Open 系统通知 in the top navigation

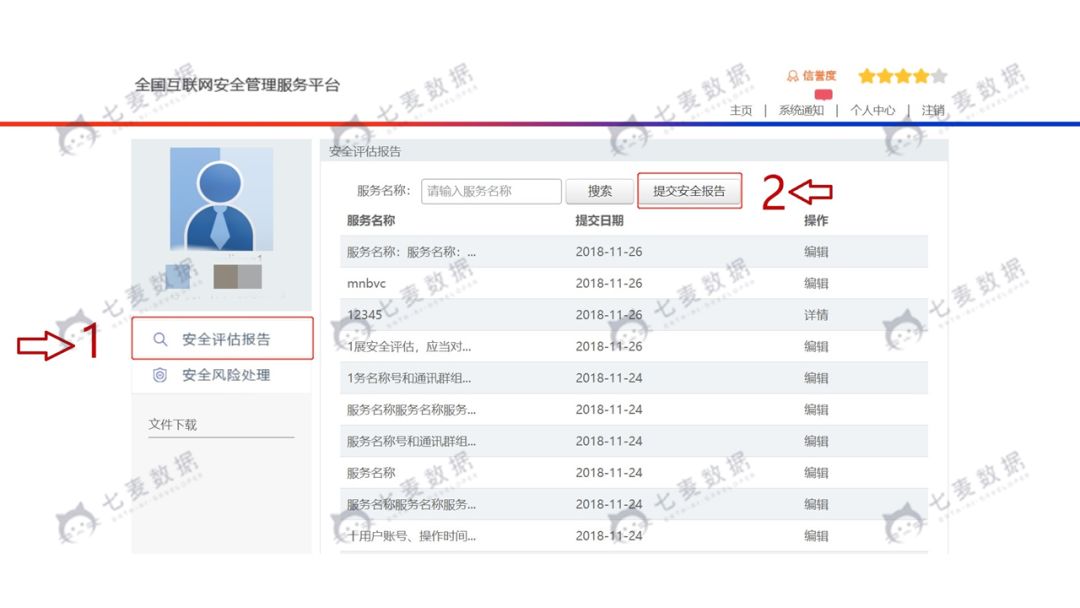tap(801, 110)
